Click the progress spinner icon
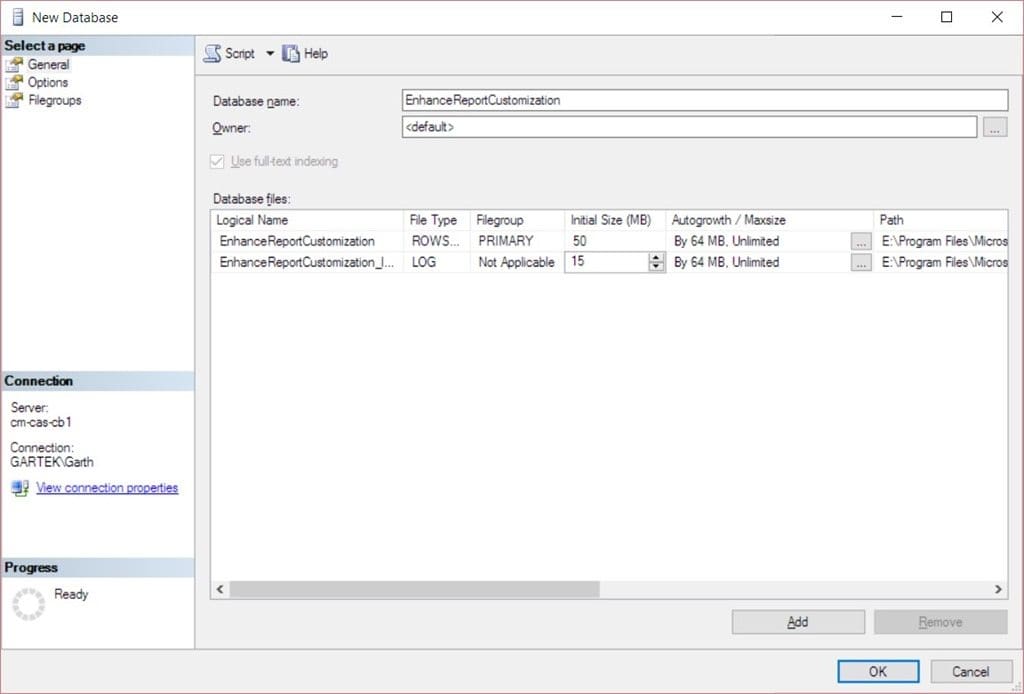This screenshot has height=694, width=1024. (29, 604)
